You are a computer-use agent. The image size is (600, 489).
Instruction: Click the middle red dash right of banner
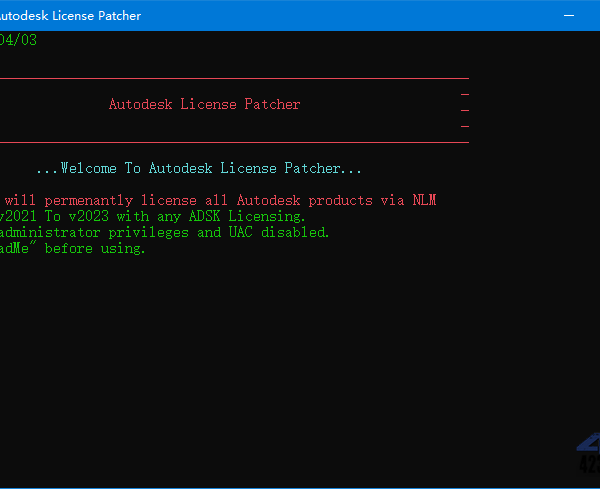coord(464,110)
